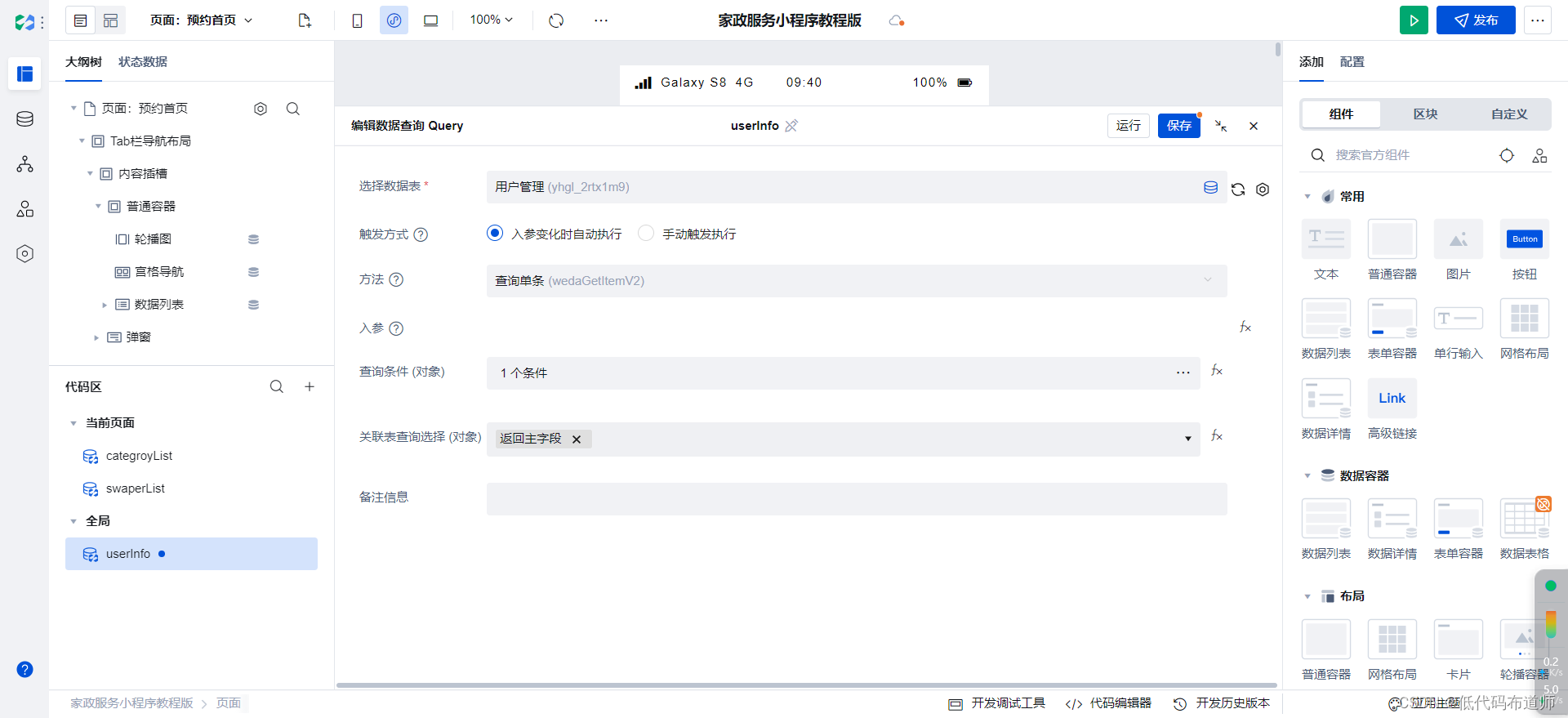The image size is (1568, 718).
Task: Collapse the Tab栏导航布局 tree node
Action: point(82,140)
